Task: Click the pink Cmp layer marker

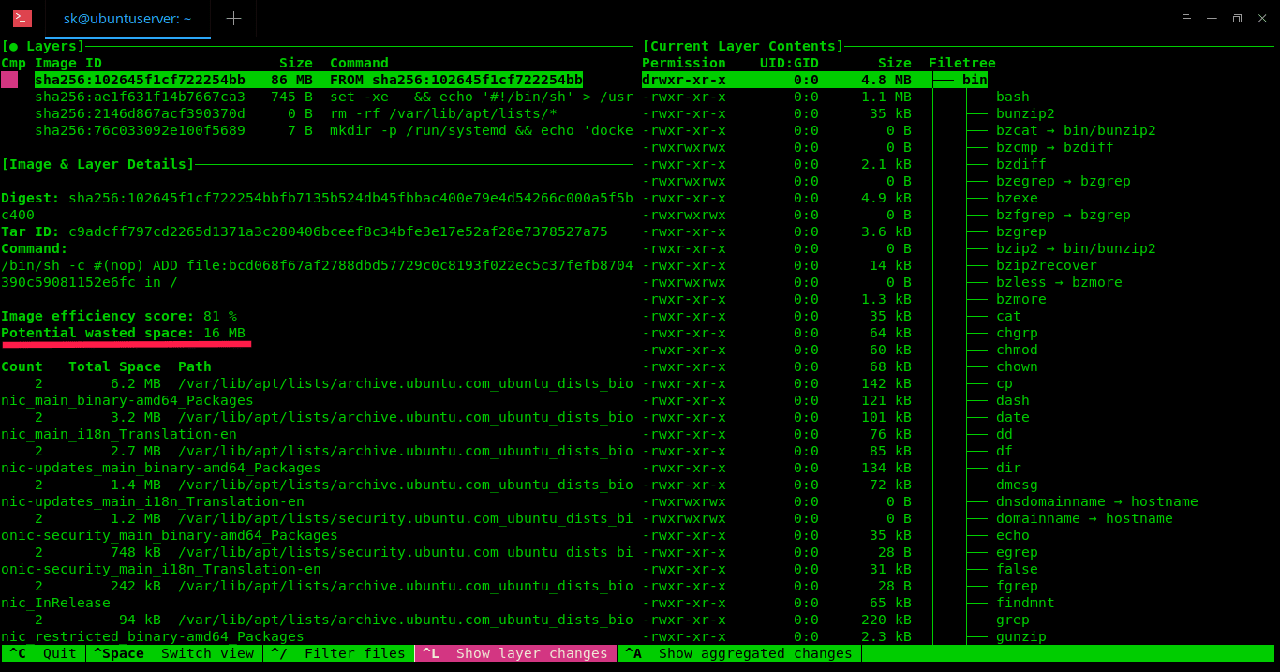Action: [9, 80]
